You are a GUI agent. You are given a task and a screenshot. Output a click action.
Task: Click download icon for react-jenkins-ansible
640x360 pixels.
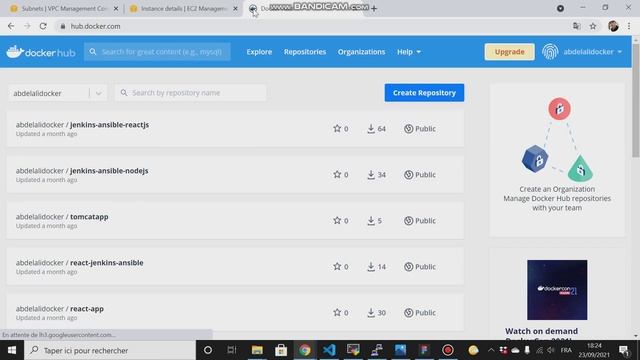371,267
